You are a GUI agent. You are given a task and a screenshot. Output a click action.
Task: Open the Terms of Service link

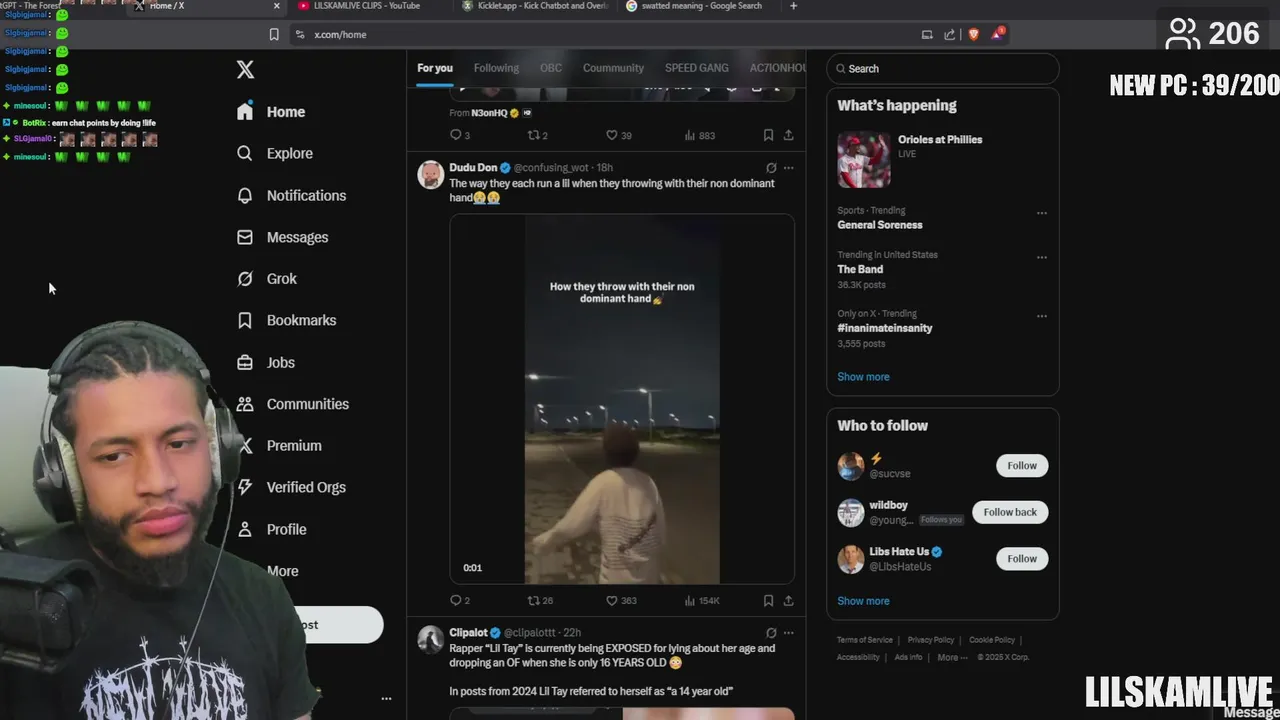865,640
